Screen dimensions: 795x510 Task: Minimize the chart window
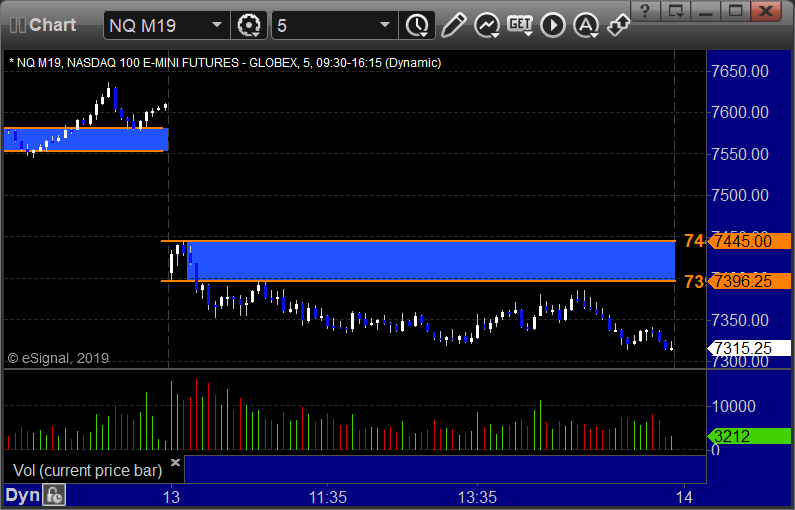click(706, 11)
